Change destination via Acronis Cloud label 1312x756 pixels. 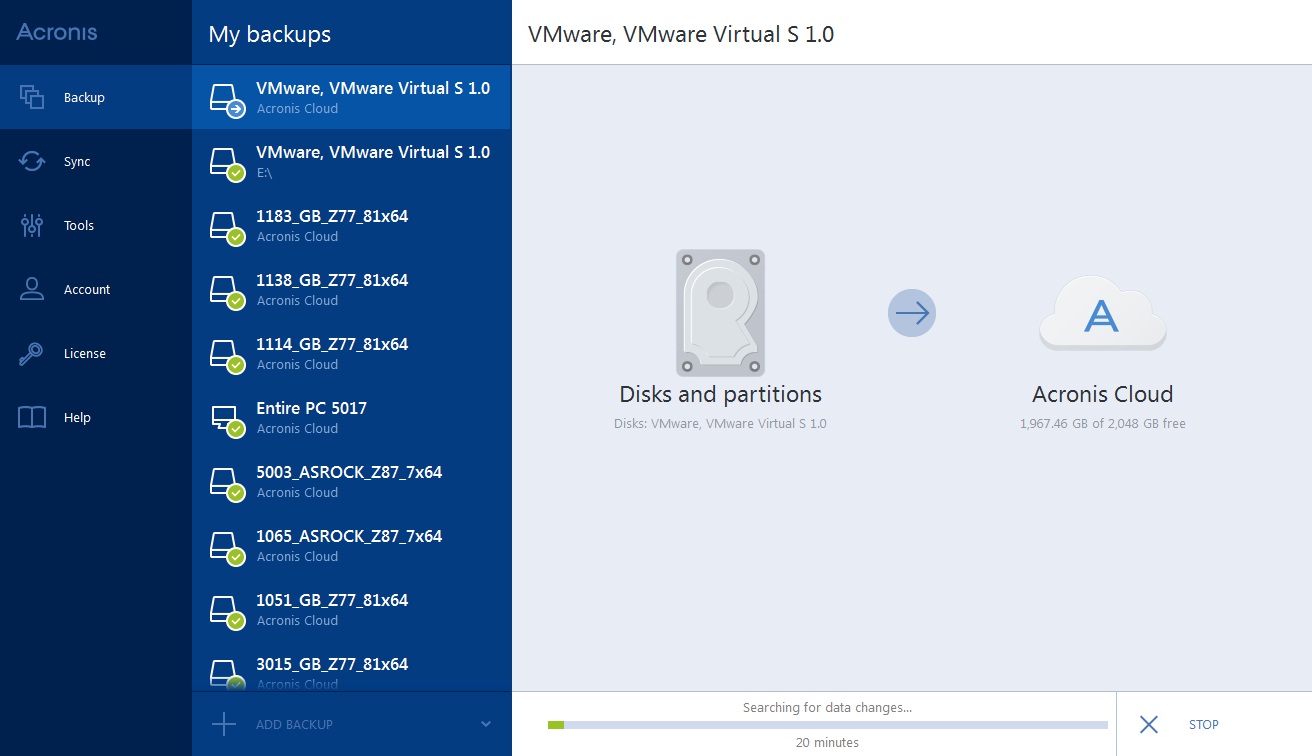click(1102, 394)
